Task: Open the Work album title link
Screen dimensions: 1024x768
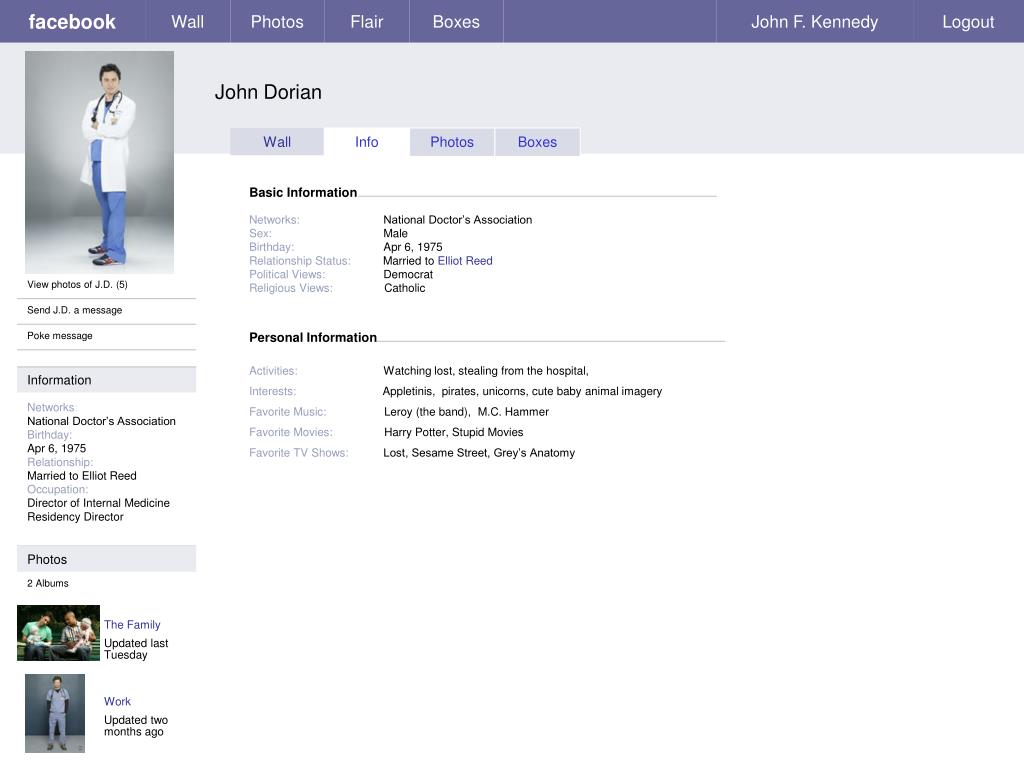Action: point(118,701)
